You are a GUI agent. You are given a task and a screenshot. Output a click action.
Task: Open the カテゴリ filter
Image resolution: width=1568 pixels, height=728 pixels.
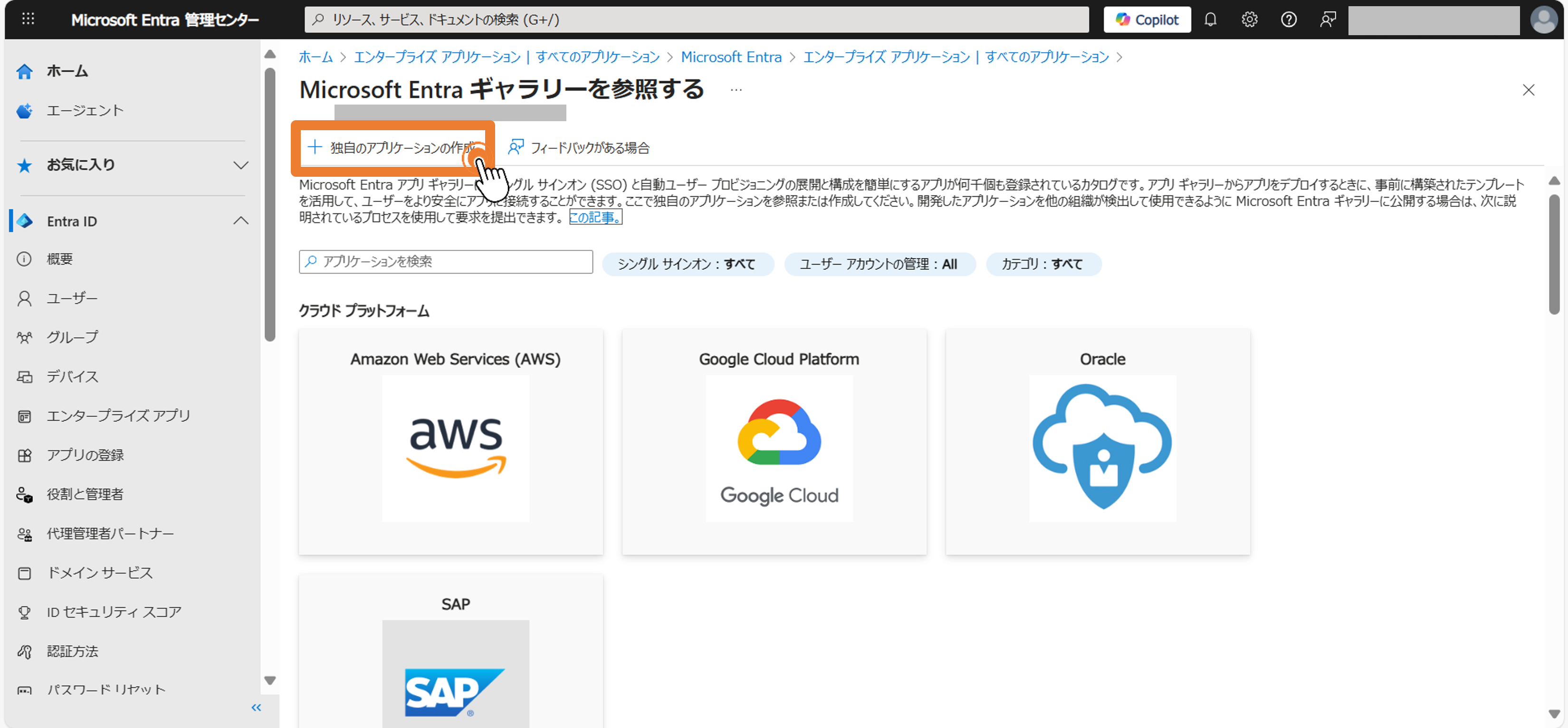click(x=1043, y=264)
